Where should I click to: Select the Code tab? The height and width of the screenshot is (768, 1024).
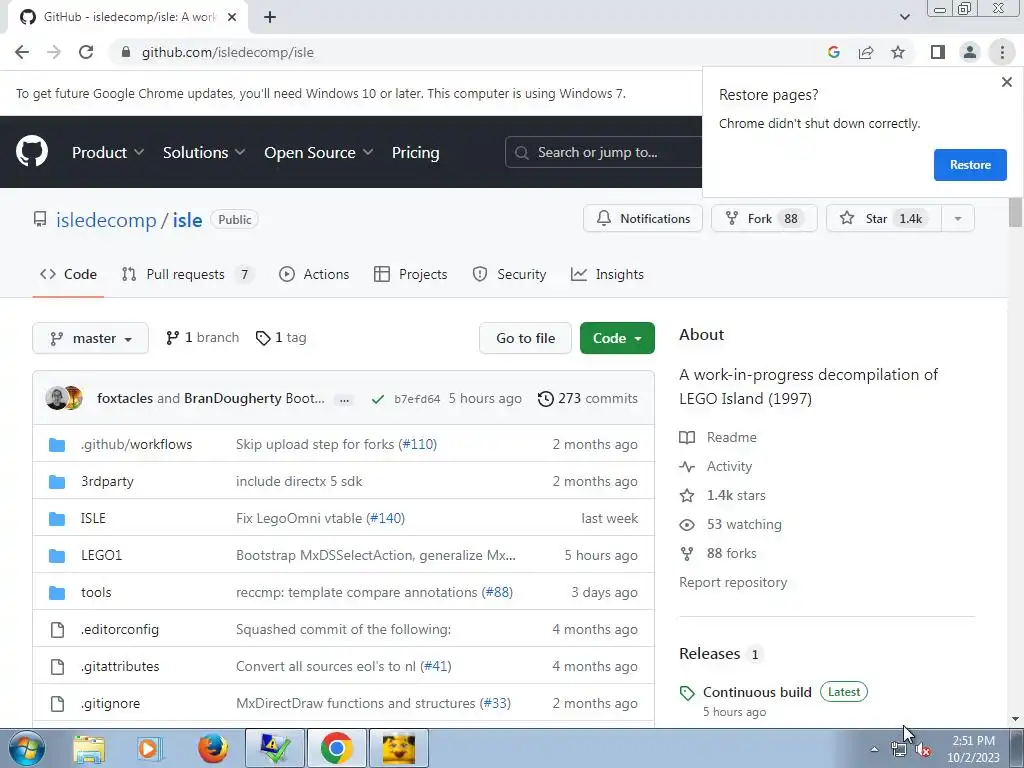coord(69,274)
